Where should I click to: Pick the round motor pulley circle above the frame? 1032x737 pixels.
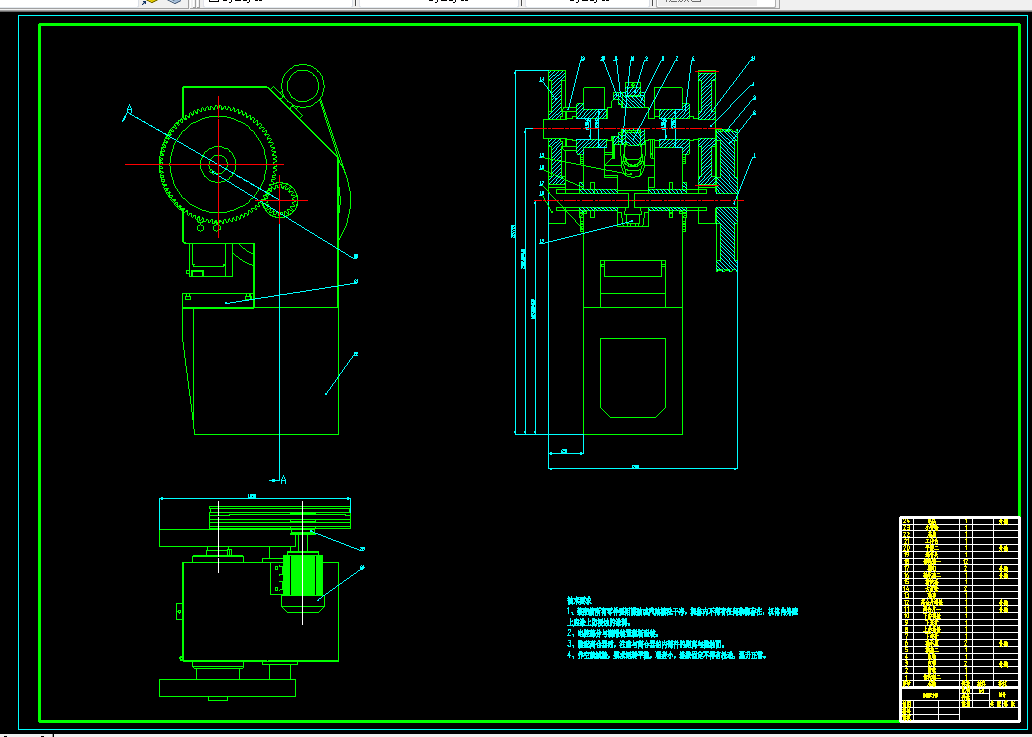click(x=303, y=85)
